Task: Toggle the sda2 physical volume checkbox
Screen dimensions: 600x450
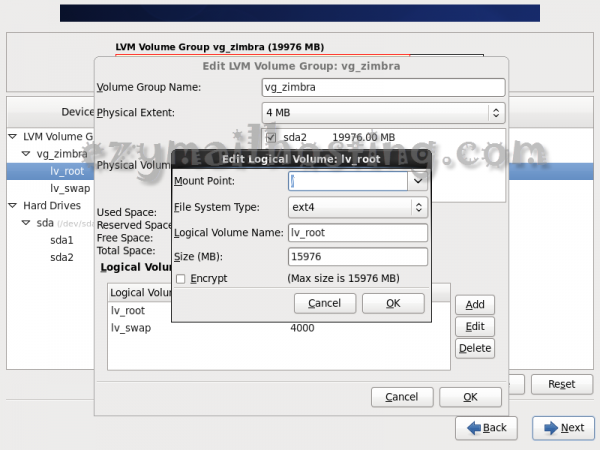Action: click(271, 137)
